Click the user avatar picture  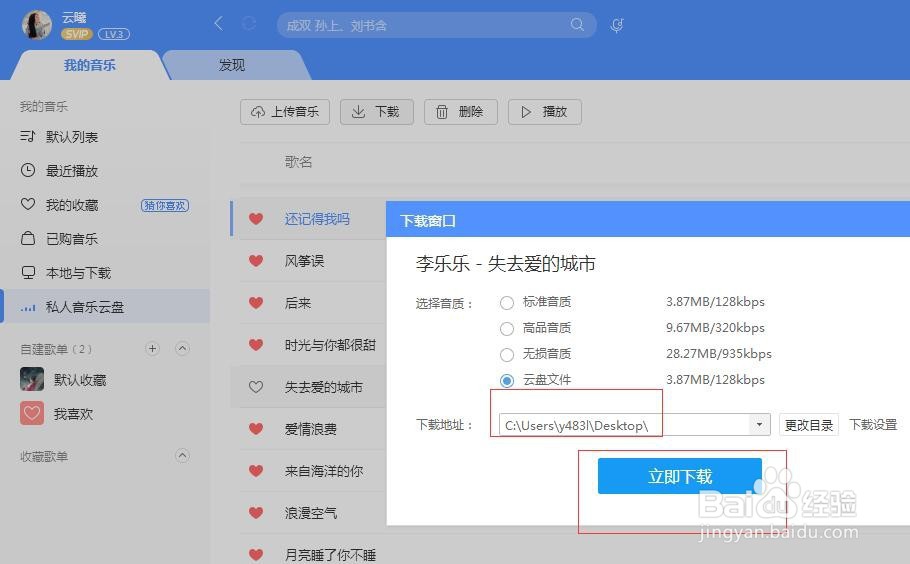point(37,24)
